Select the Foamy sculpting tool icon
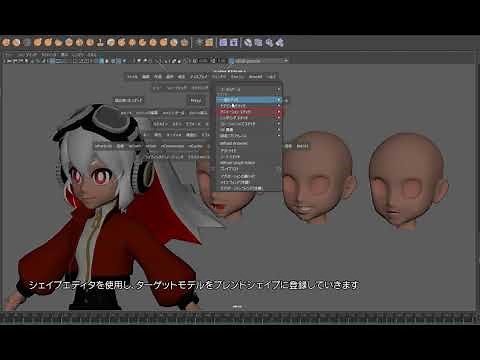This screenshot has height=360, width=480. click(x=69, y=43)
